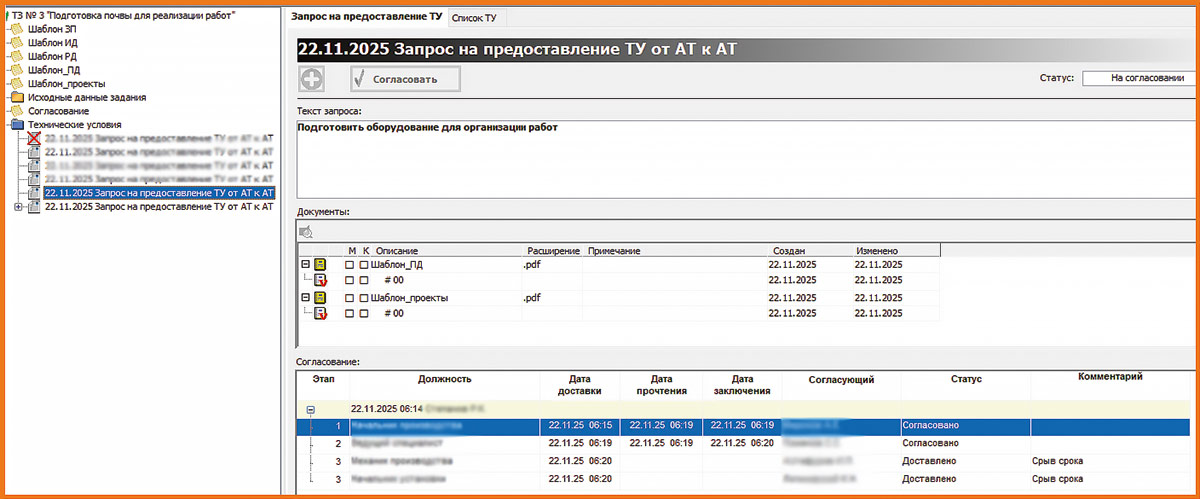
Task: Tick the K checkbox for Шаблон_проекты
Action: click(x=364, y=298)
